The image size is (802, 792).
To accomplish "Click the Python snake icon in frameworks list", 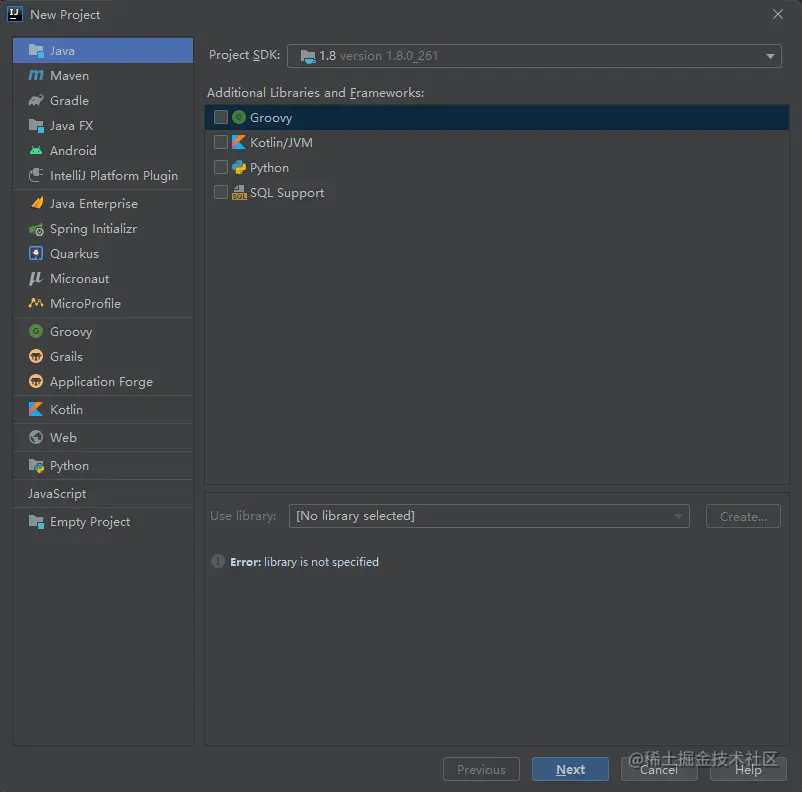I will pyautogui.click(x=239, y=167).
